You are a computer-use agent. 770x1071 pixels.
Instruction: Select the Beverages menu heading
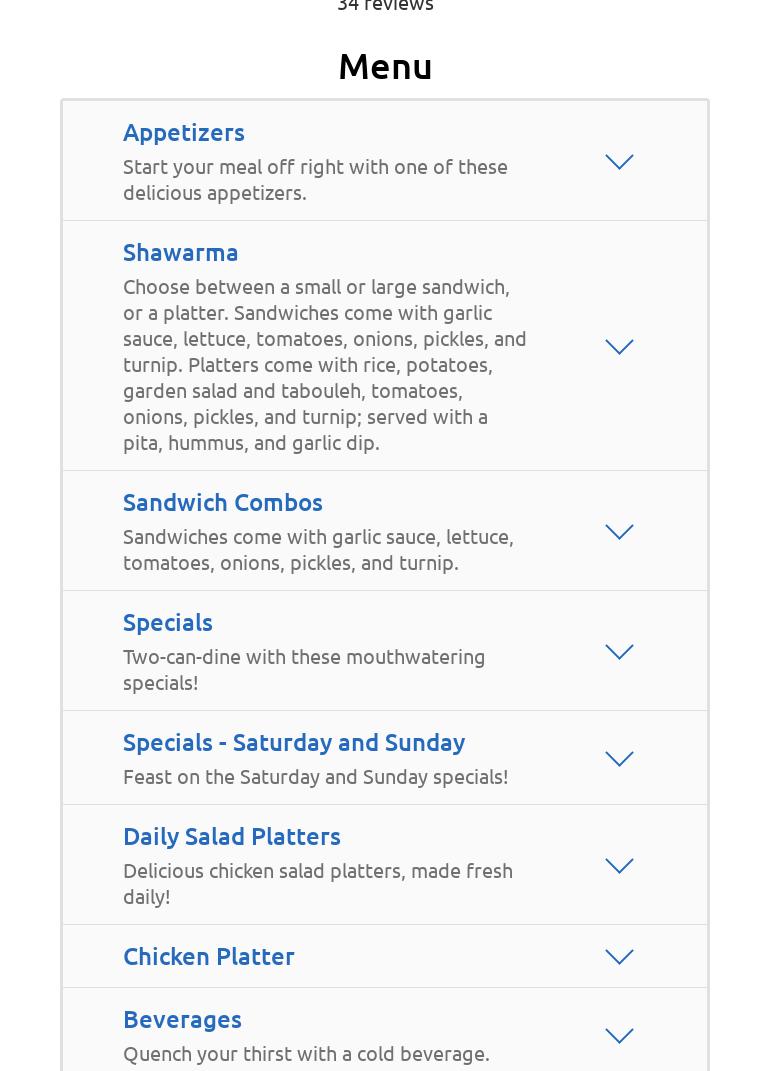pos(182,1019)
